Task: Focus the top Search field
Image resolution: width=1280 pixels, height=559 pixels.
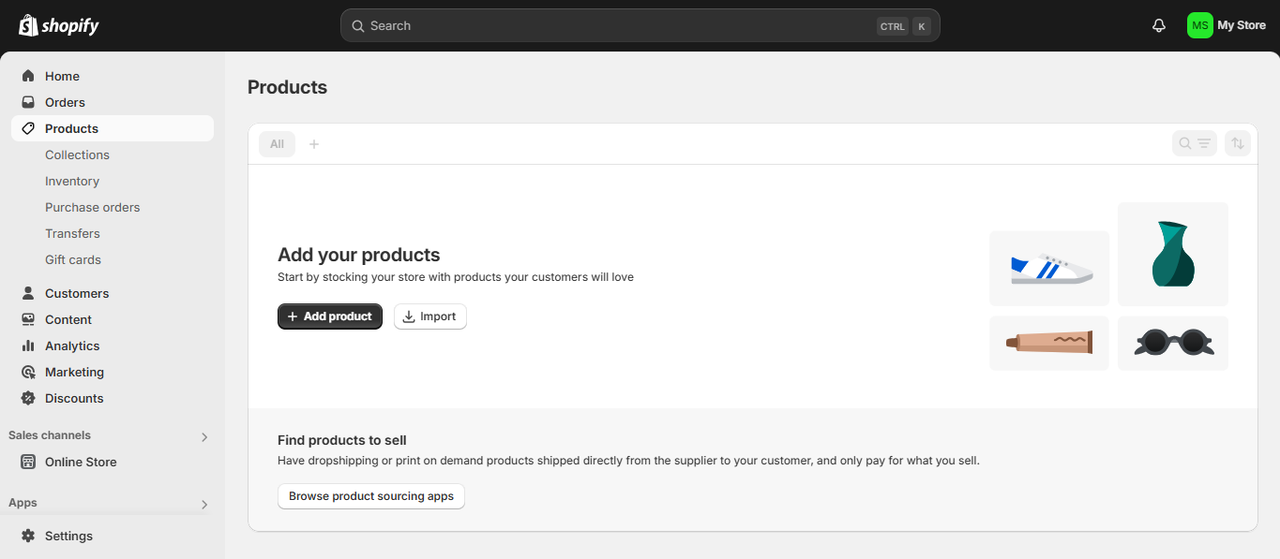Action: tap(640, 26)
